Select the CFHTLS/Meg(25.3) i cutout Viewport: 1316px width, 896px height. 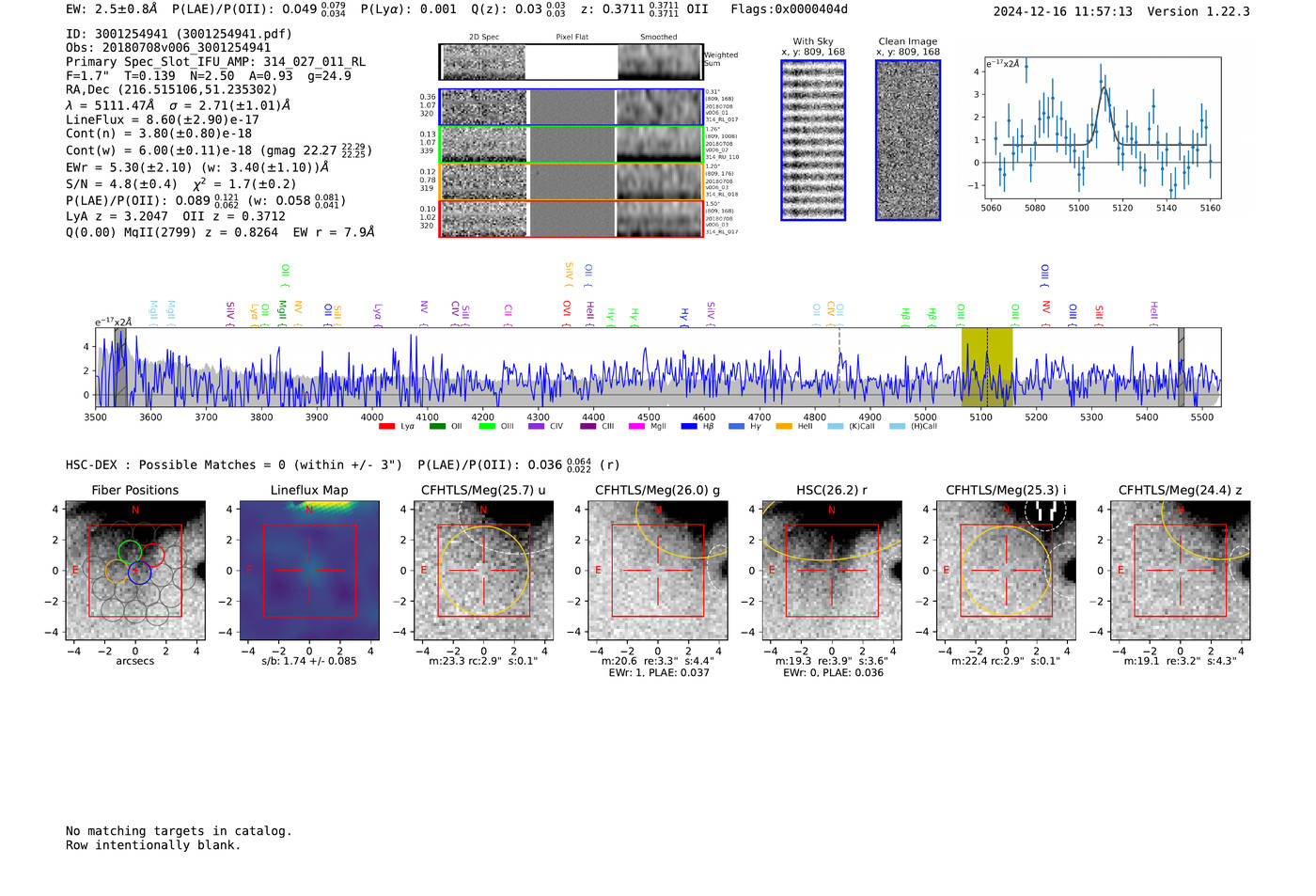click(x=1006, y=570)
